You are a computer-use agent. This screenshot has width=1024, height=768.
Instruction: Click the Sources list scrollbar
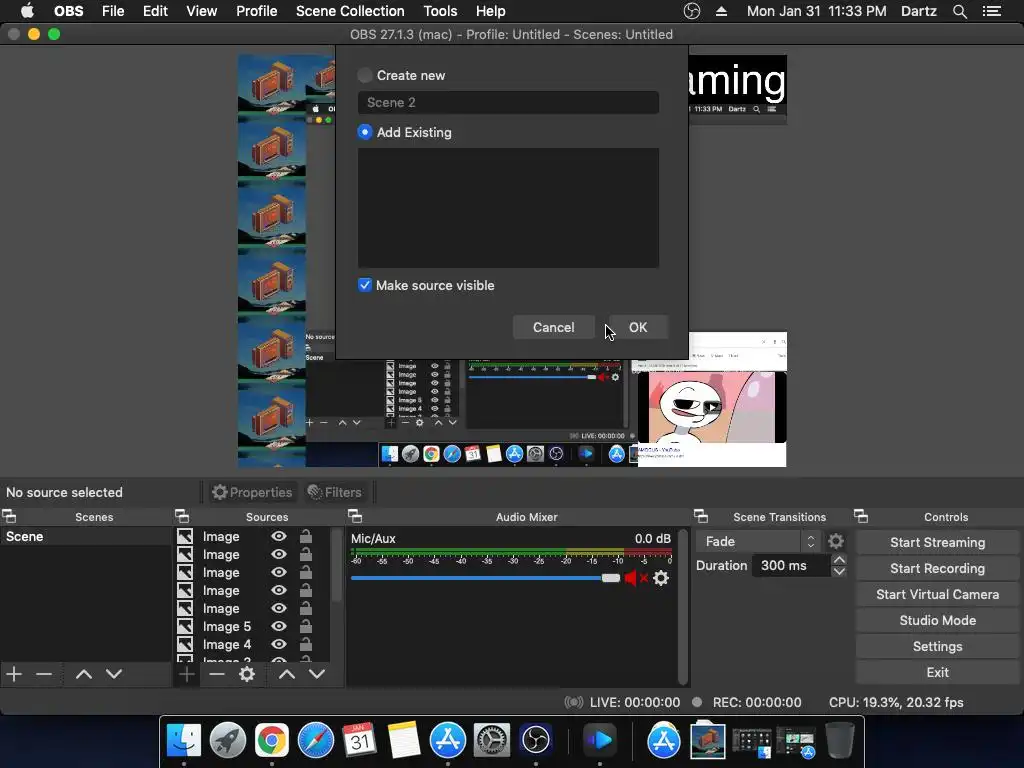pos(336,565)
